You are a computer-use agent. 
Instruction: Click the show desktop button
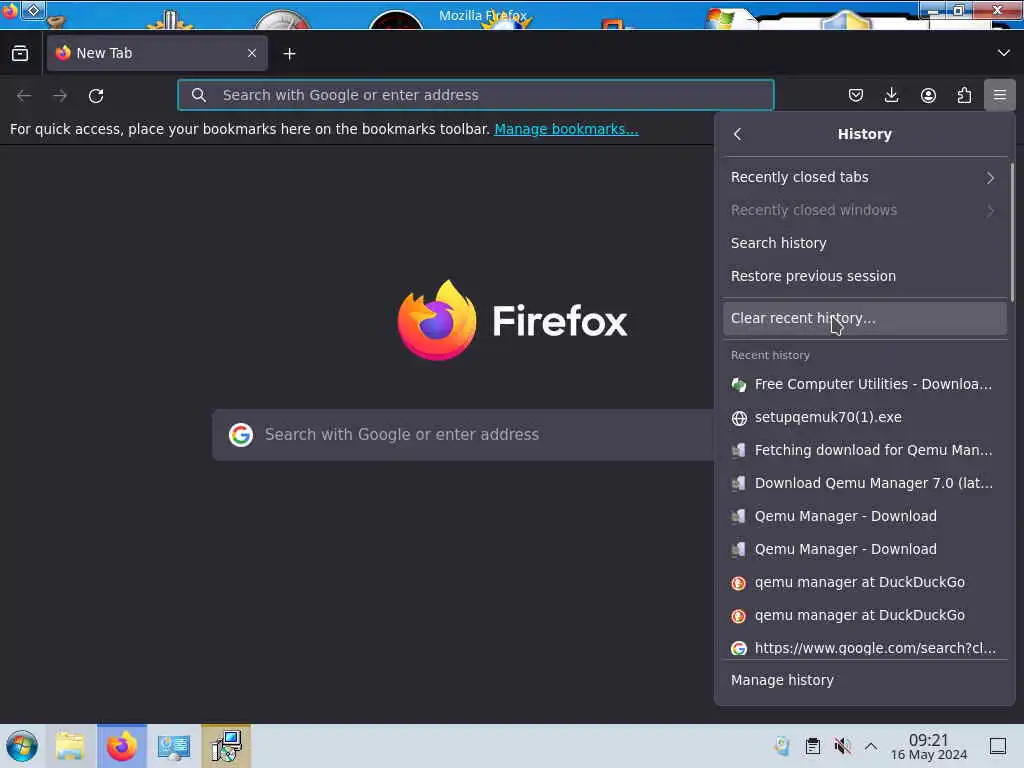click(x=998, y=746)
